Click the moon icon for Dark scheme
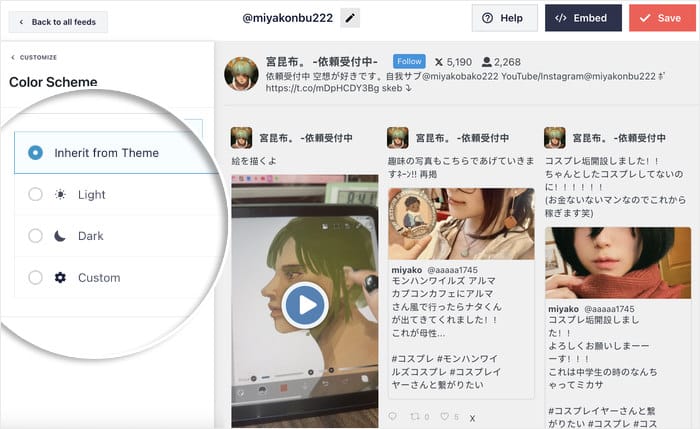The image size is (700, 429). pos(61,236)
